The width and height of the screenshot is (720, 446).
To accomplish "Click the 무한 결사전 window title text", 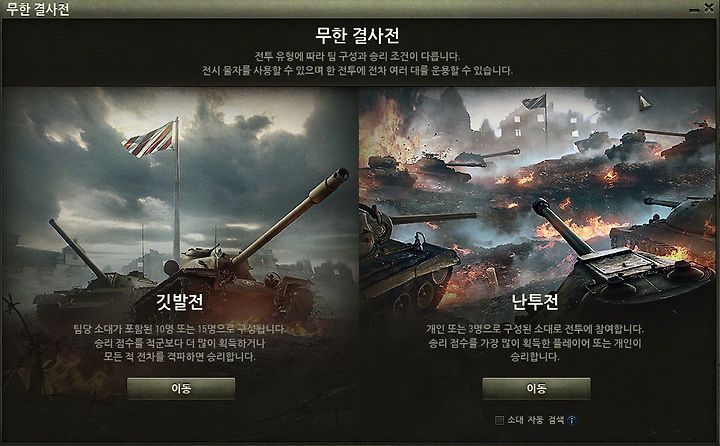I will (x=38, y=9).
